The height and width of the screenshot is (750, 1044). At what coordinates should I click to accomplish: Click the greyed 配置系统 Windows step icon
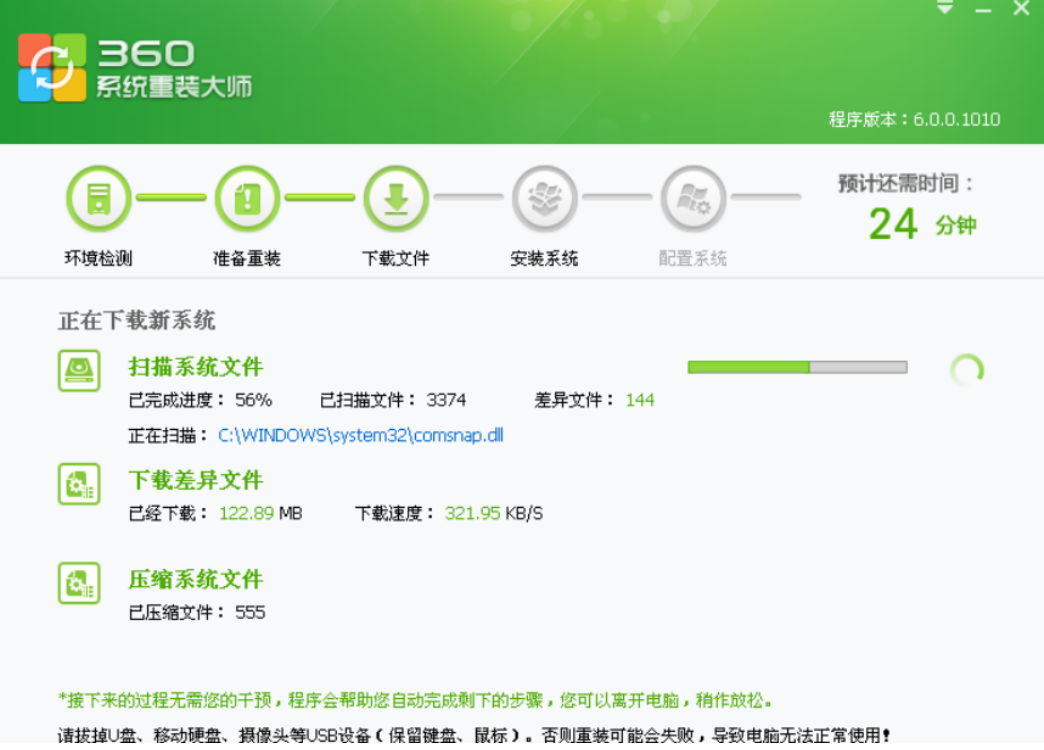pyautogui.click(x=693, y=198)
